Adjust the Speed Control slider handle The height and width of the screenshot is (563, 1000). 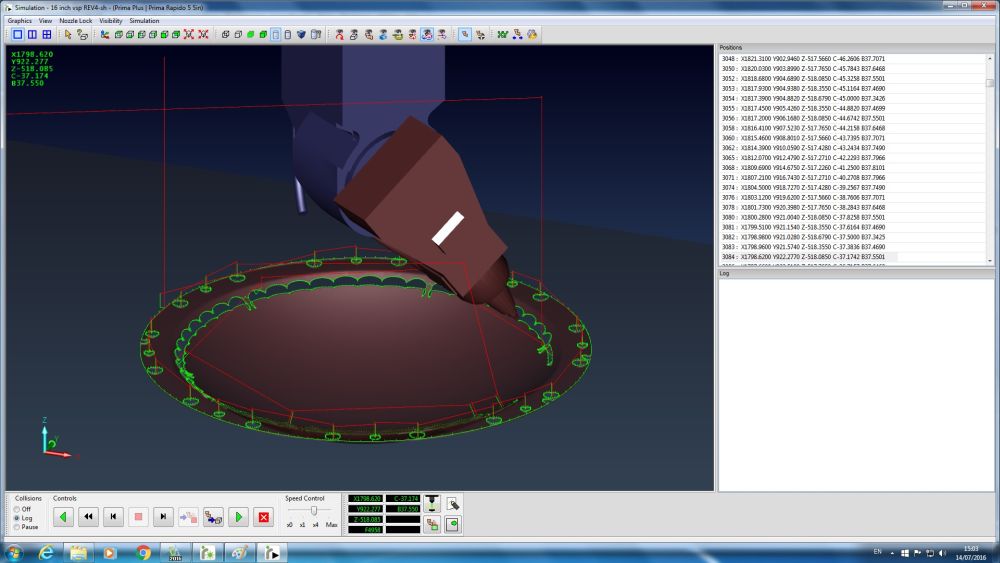[x=314, y=510]
